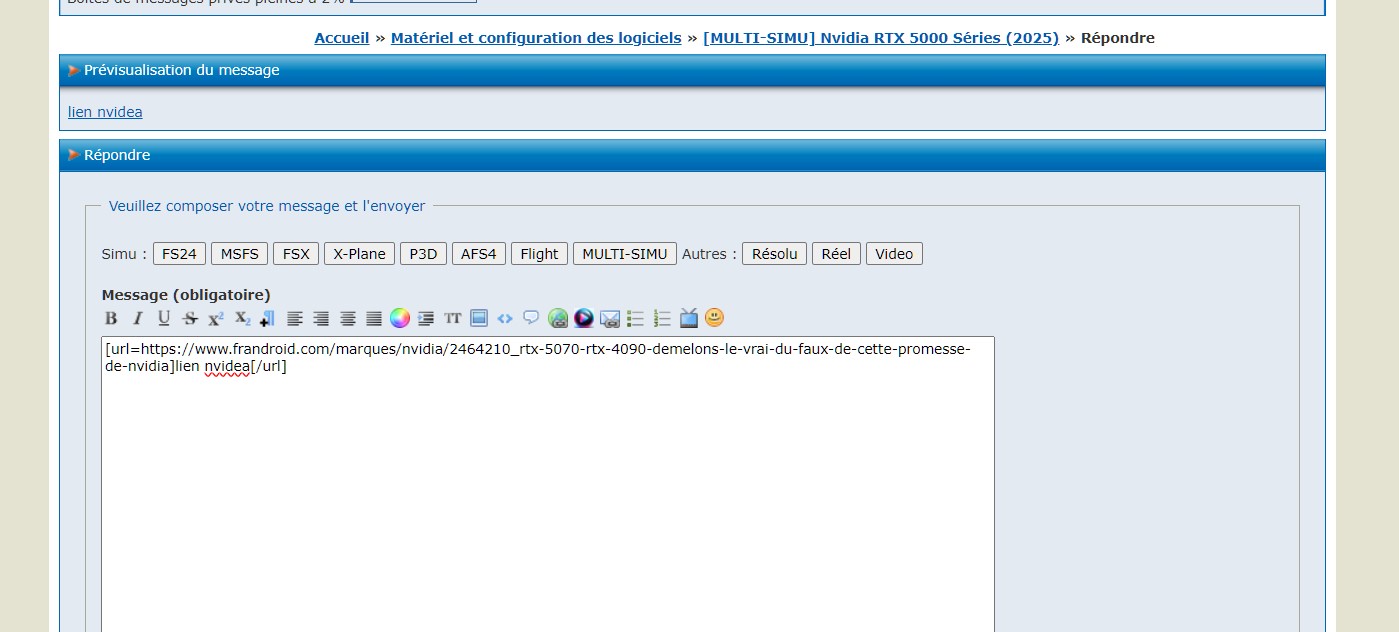This screenshot has width=1399, height=632.
Task: Apply bold formatting with the B icon
Action: (x=111, y=319)
